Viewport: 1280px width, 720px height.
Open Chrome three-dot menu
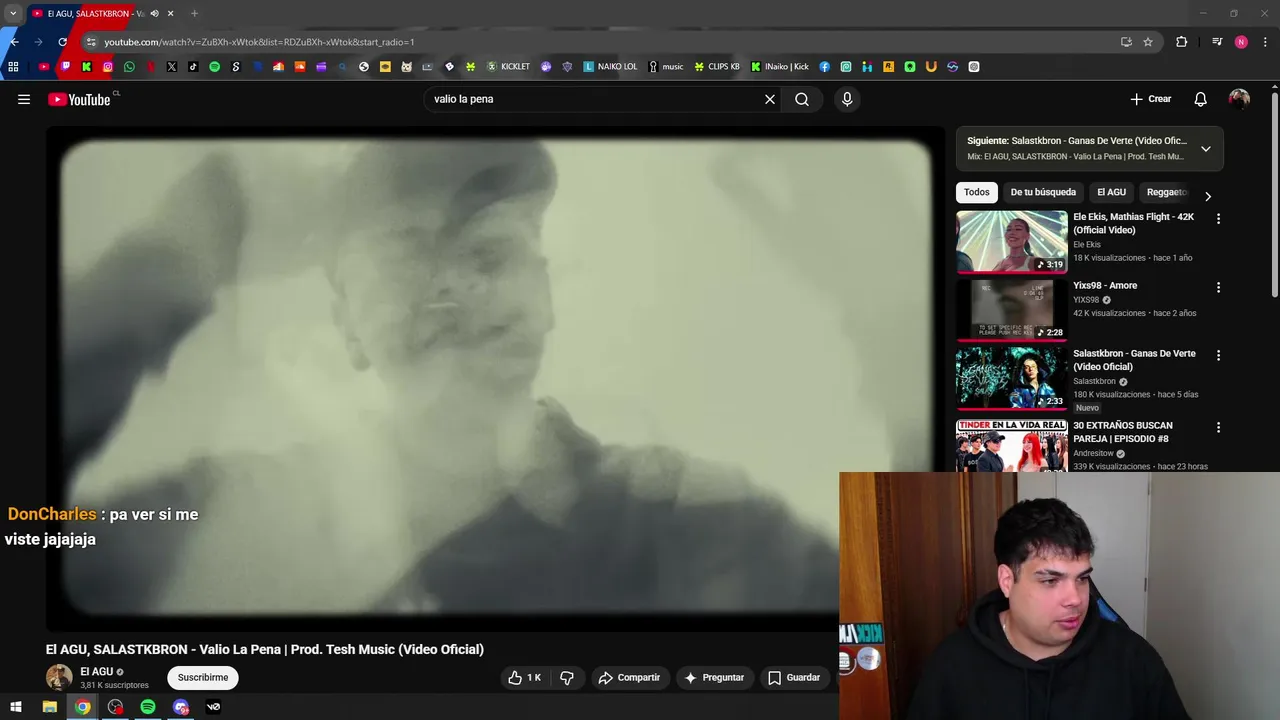tap(1264, 42)
